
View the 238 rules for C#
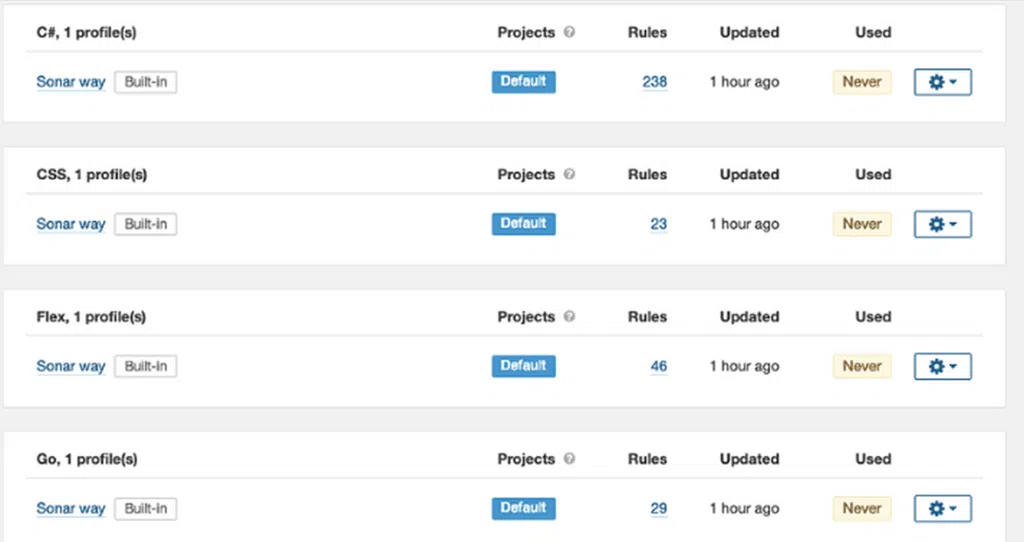click(x=654, y=82)
